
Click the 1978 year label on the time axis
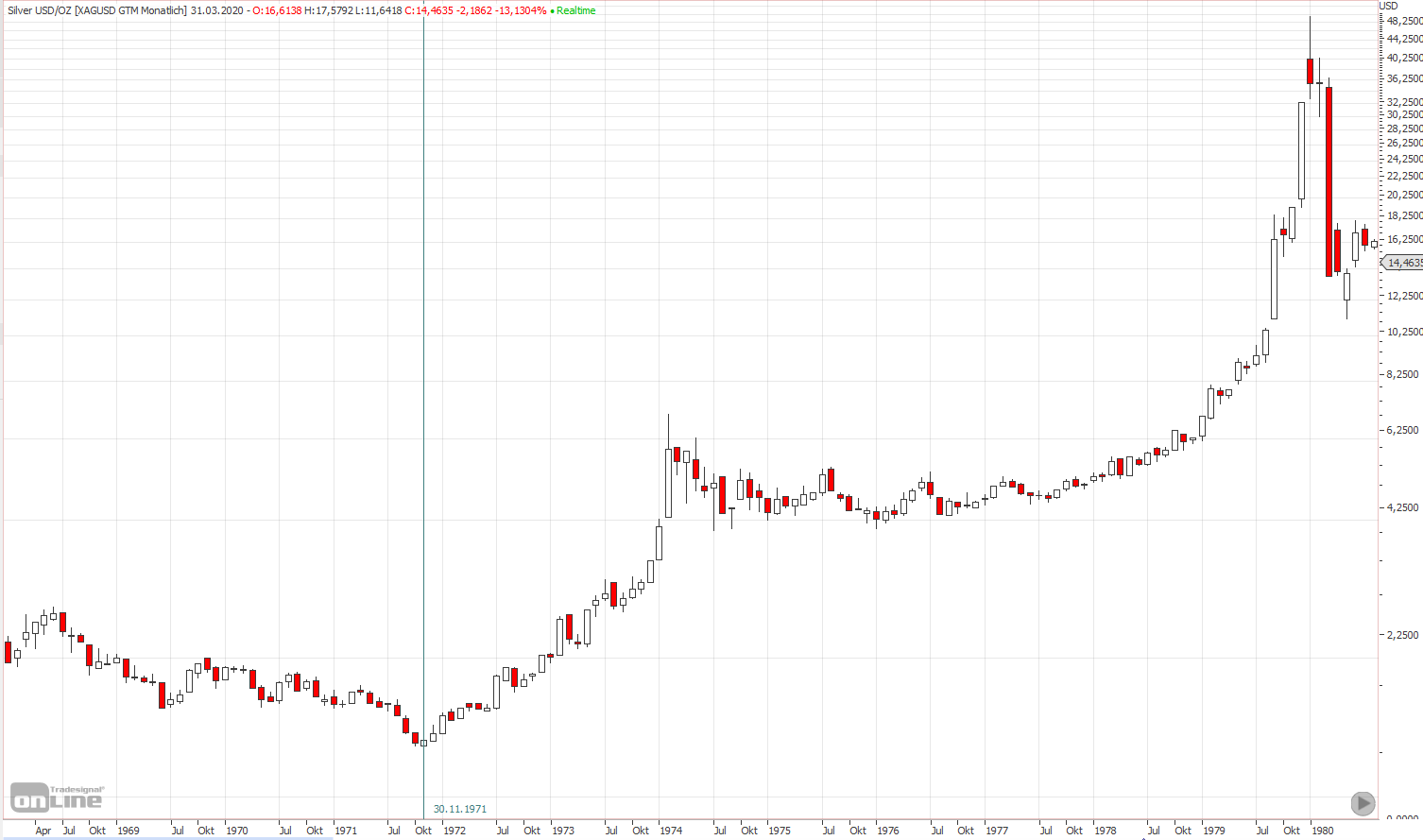pyautogui.click(x=1106, y=831)
